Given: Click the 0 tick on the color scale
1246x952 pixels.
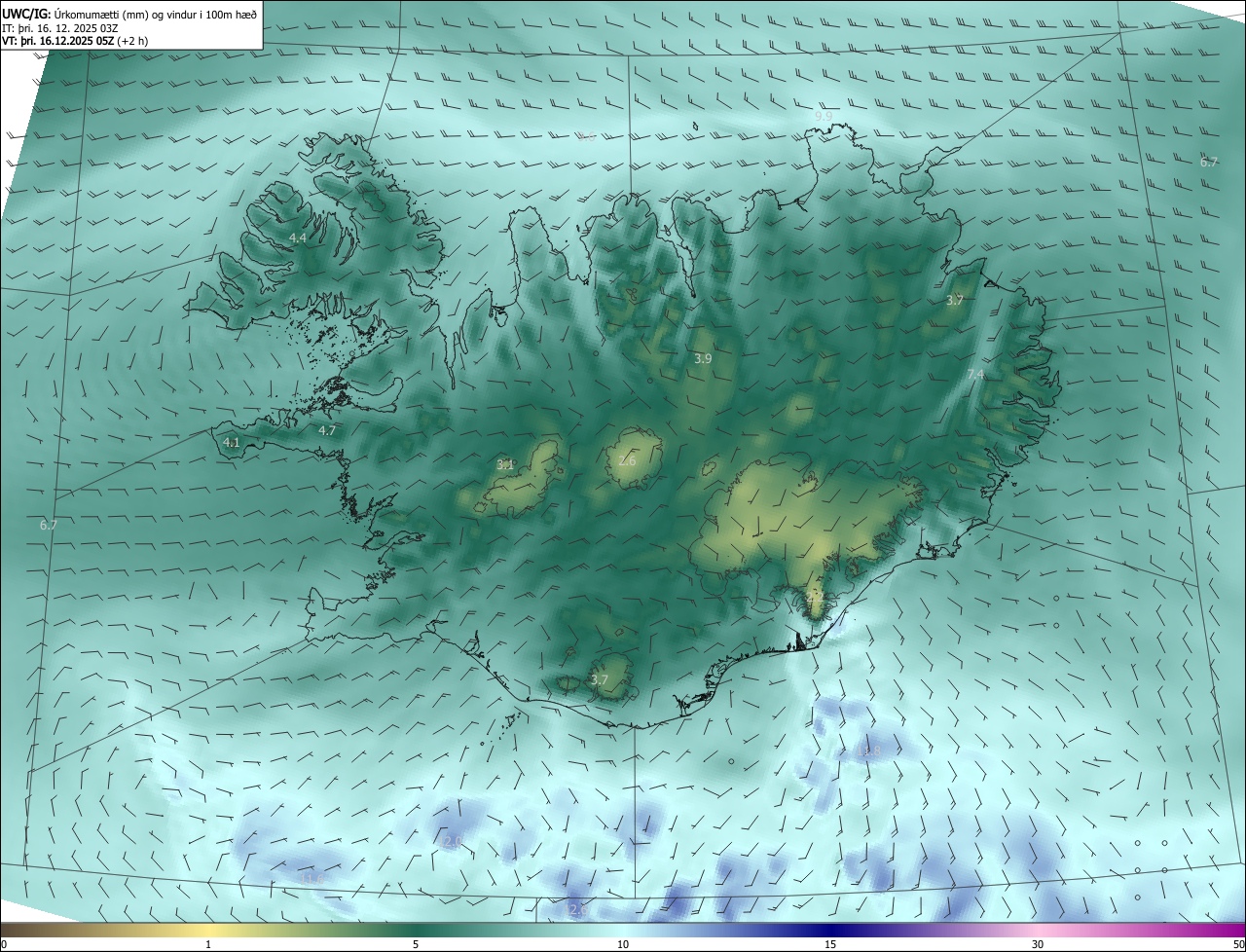Looking at the screenshot, I should (4, 944).
